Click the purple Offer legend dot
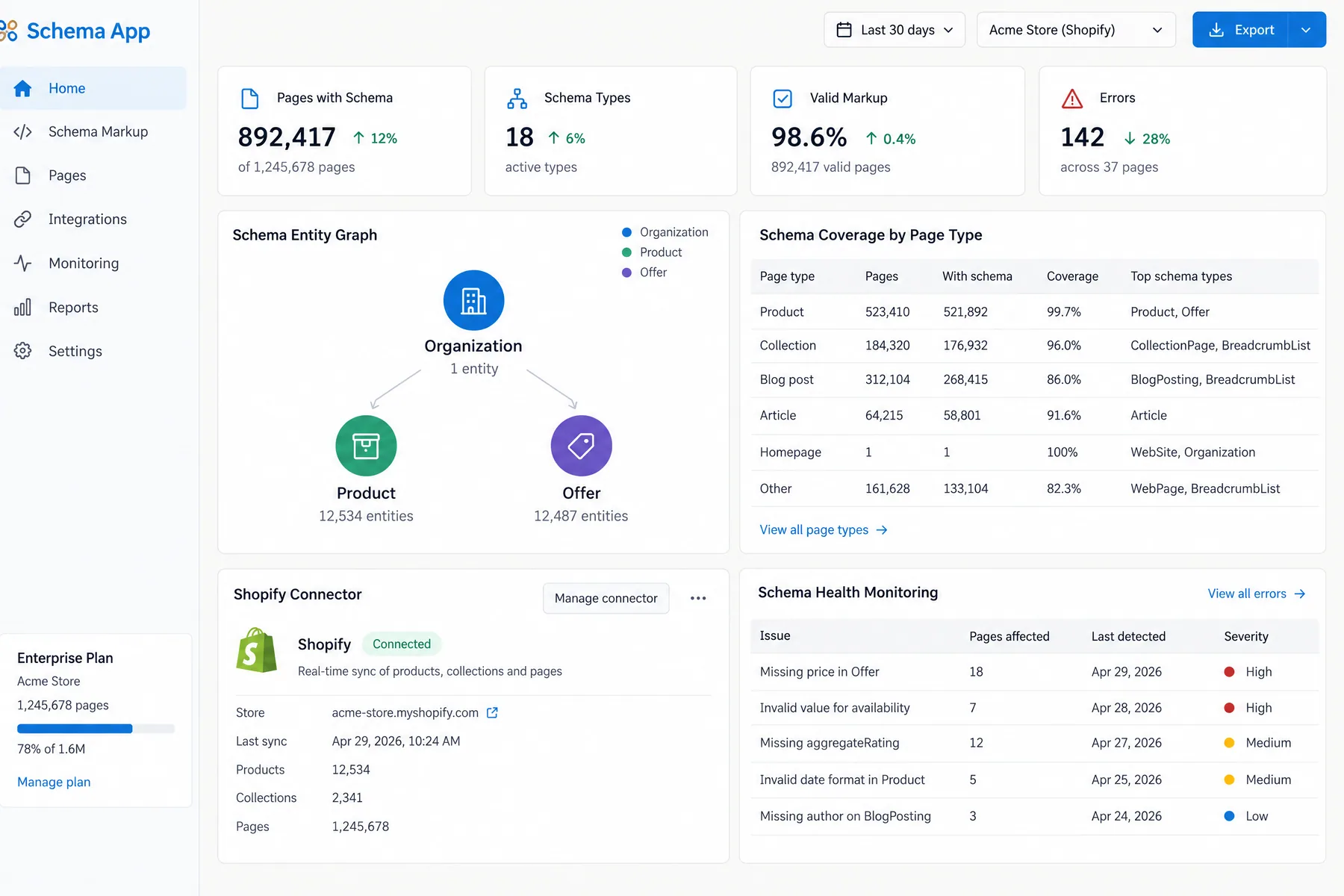The width and height of the screenshot is (1344, 896). [627, 273]
